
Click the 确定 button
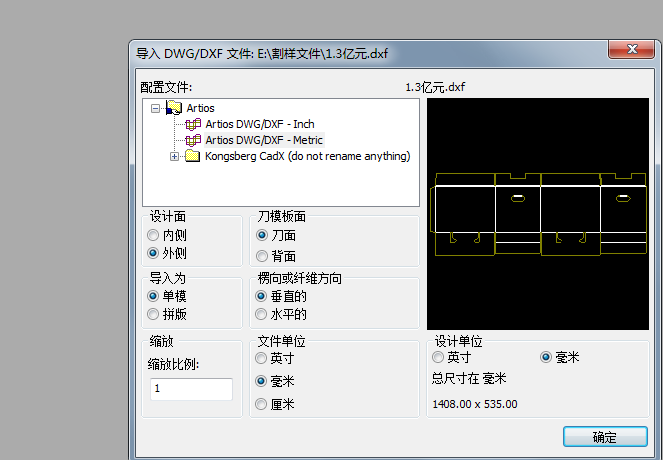click(x=604, y=437)
